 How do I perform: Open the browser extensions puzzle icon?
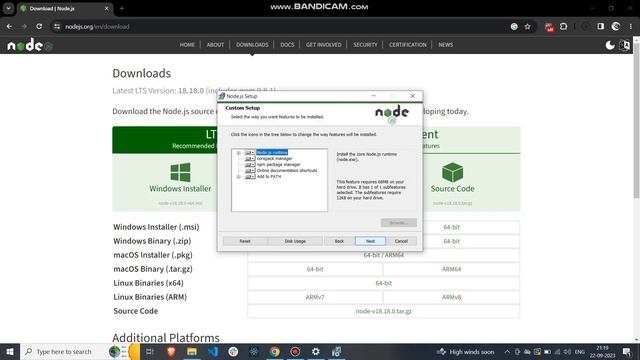564,27
